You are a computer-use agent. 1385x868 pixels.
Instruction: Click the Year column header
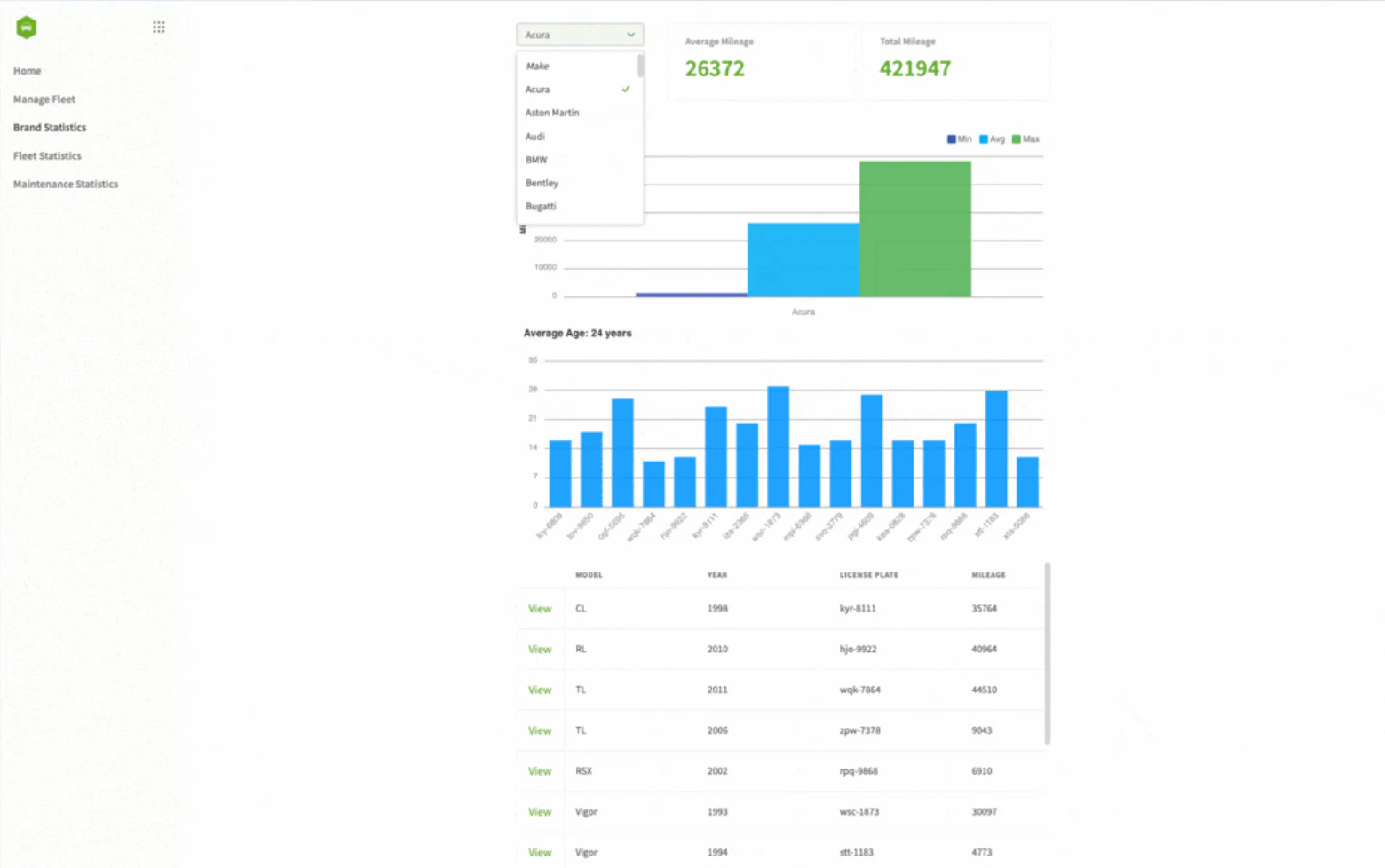coord(717,575)
